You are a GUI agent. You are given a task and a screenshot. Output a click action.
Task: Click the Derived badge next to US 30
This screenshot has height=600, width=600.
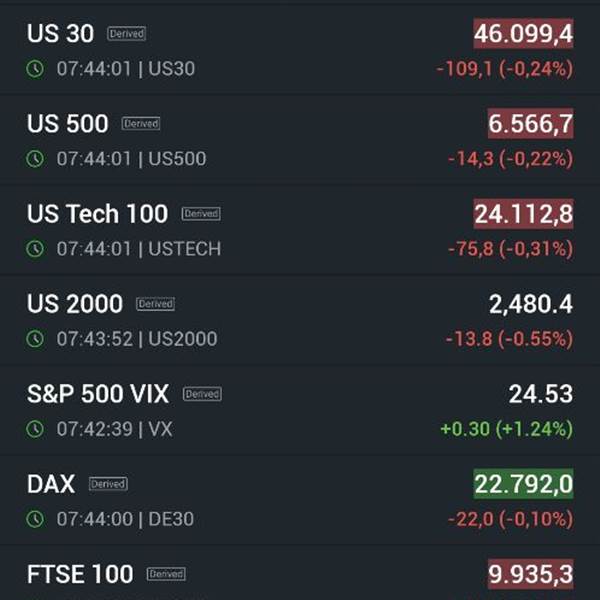coord(127,34)
